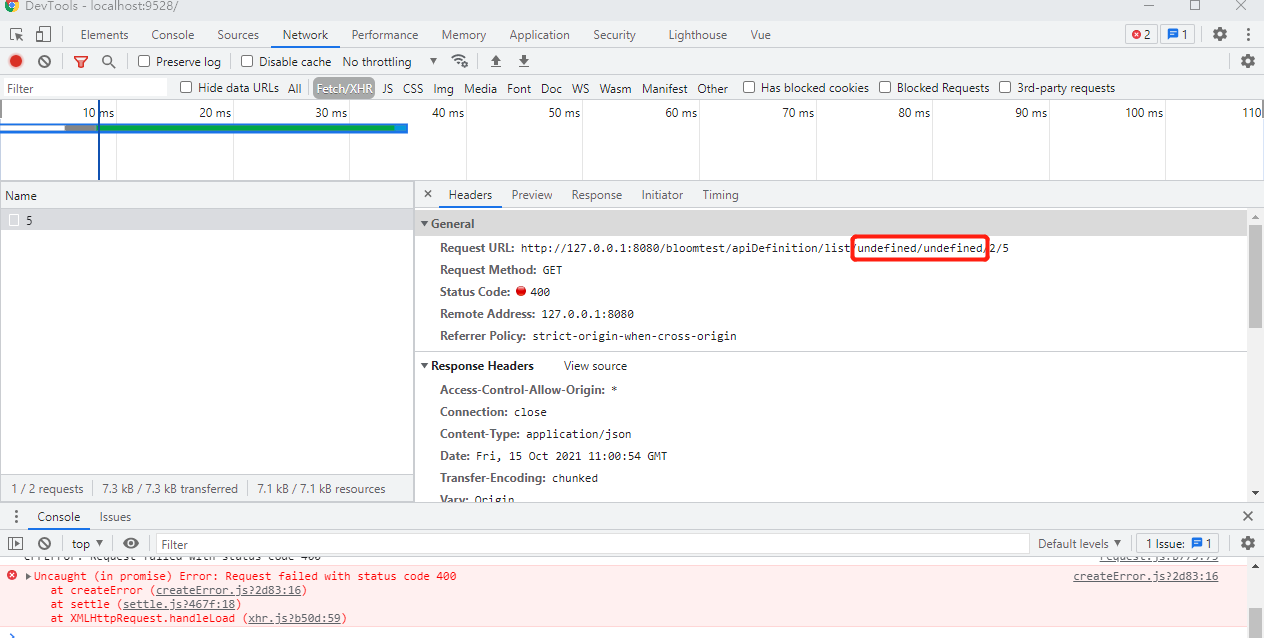Screen dimensions: 1264x638
Task: Open the top JavaScript context dropdown
Action: pyautogui.click(x=87, y=543)
